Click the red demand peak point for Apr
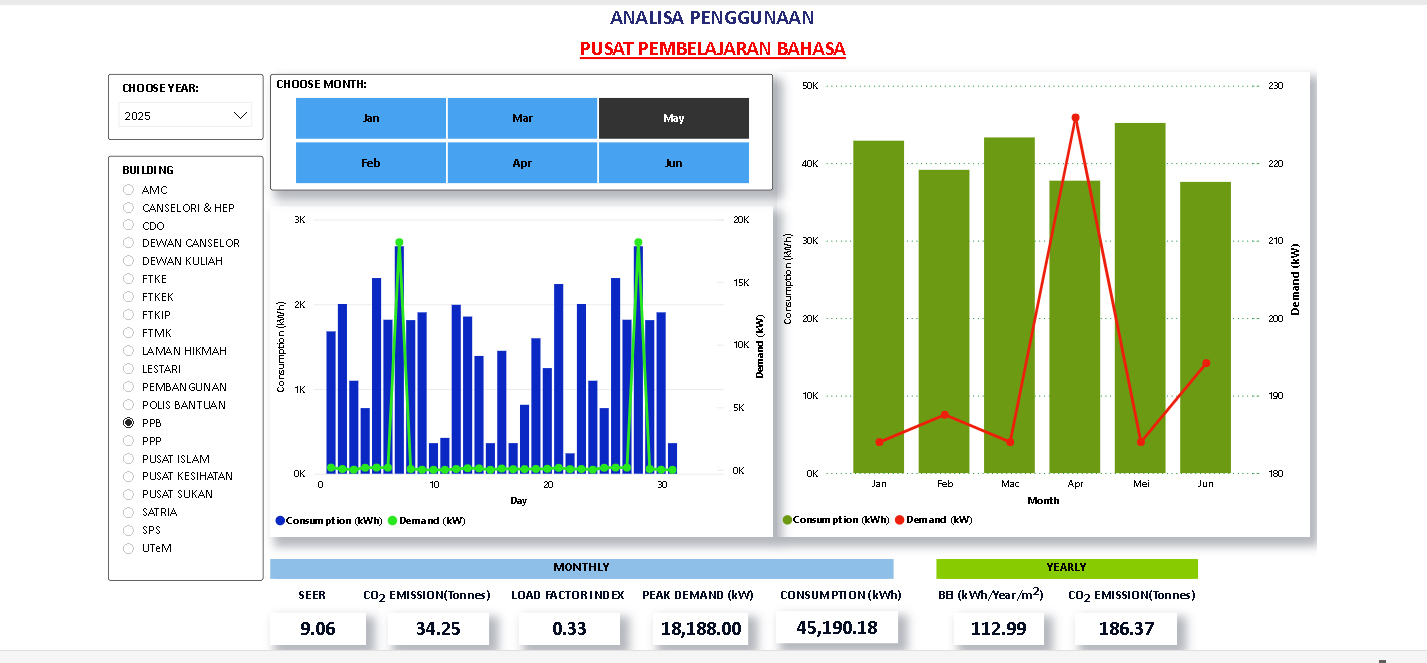Image resolution: width=1427 pixels, height=663 pixels. coord(1075,118)
